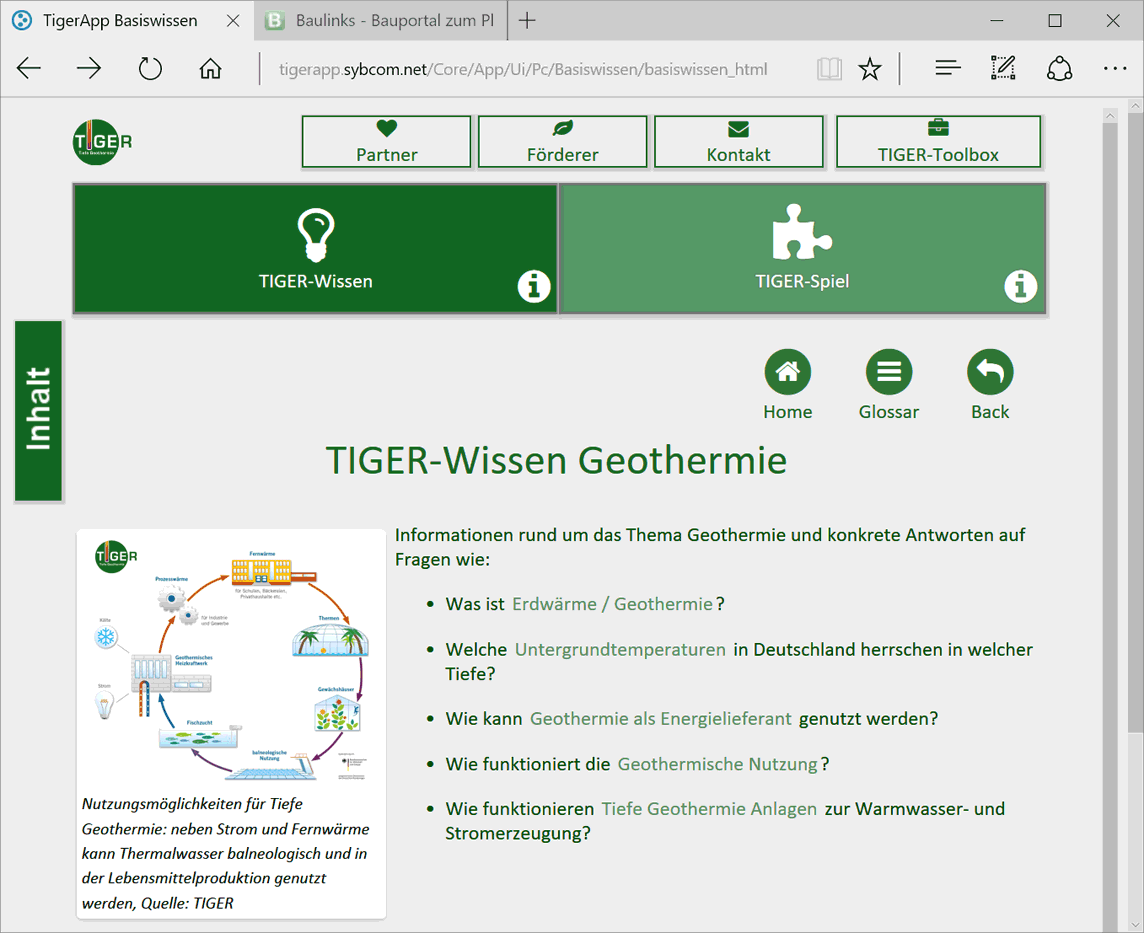This screenshot has height=933, width=1144.
Task: Open the Partner button with heart
Action: (387, 142)
